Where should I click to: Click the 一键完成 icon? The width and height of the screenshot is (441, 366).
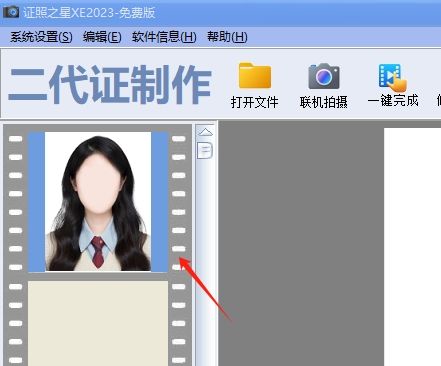(393, 77)
